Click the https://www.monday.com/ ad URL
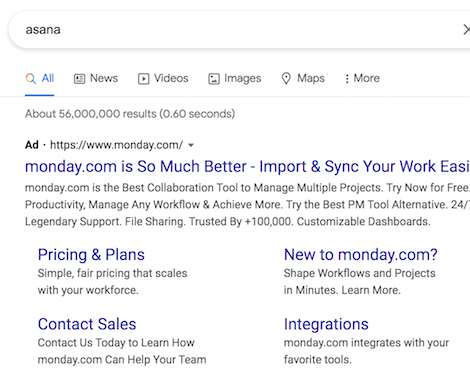 point(116,145)
